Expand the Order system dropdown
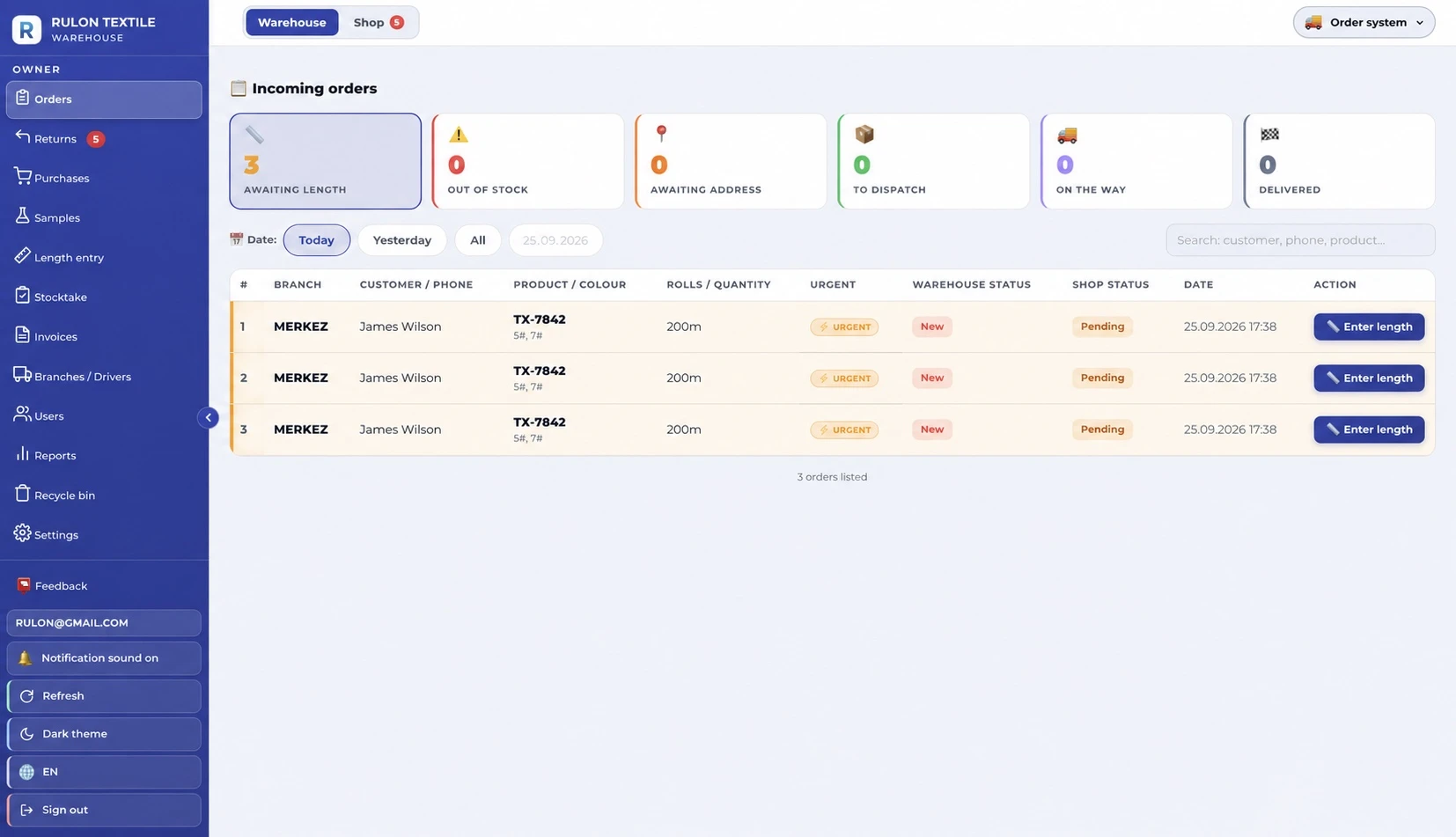The image size is (1456, 837). click(x=1364, y=23)
